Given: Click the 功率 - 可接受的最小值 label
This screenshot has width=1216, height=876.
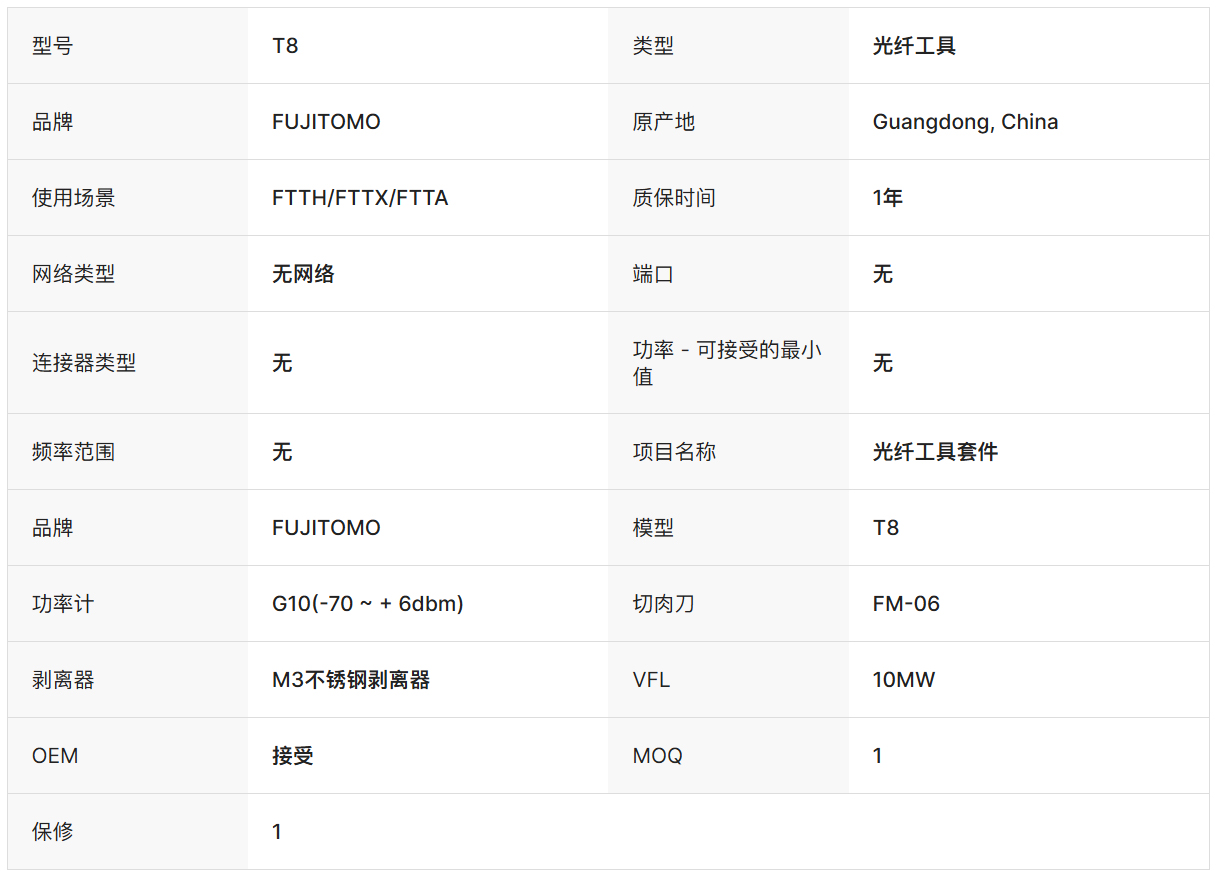Looking at the screenshot, I should pyautogui.click(x=727, y=363).
